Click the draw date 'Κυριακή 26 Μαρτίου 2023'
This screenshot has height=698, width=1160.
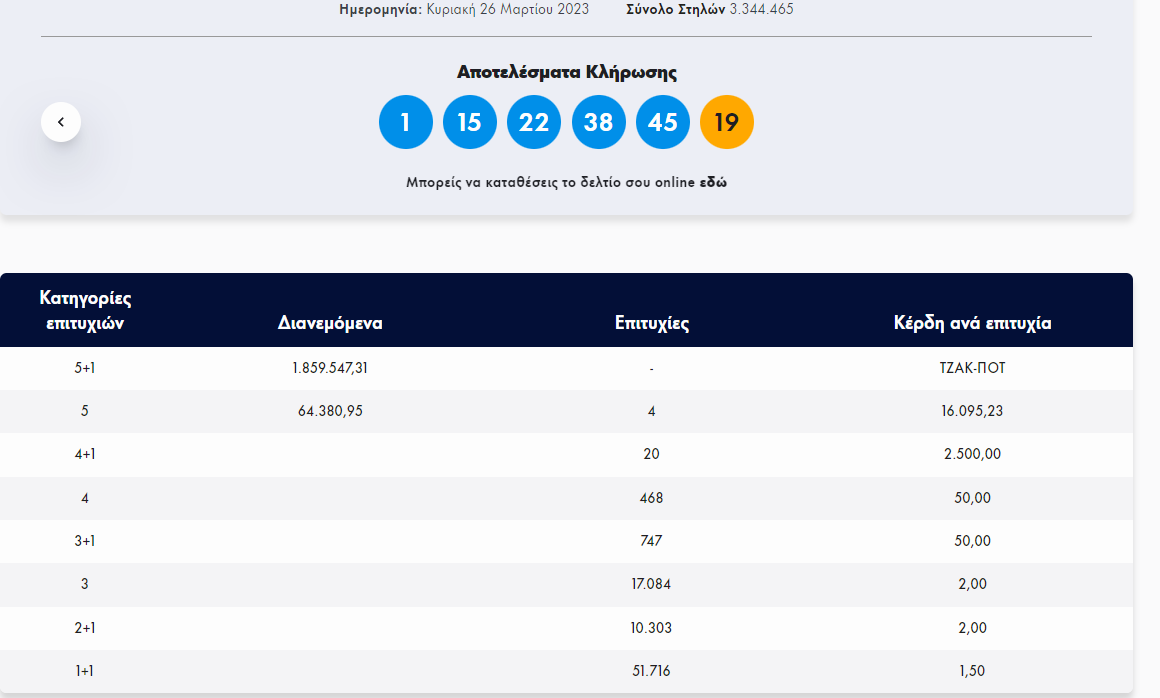point(507,9)
